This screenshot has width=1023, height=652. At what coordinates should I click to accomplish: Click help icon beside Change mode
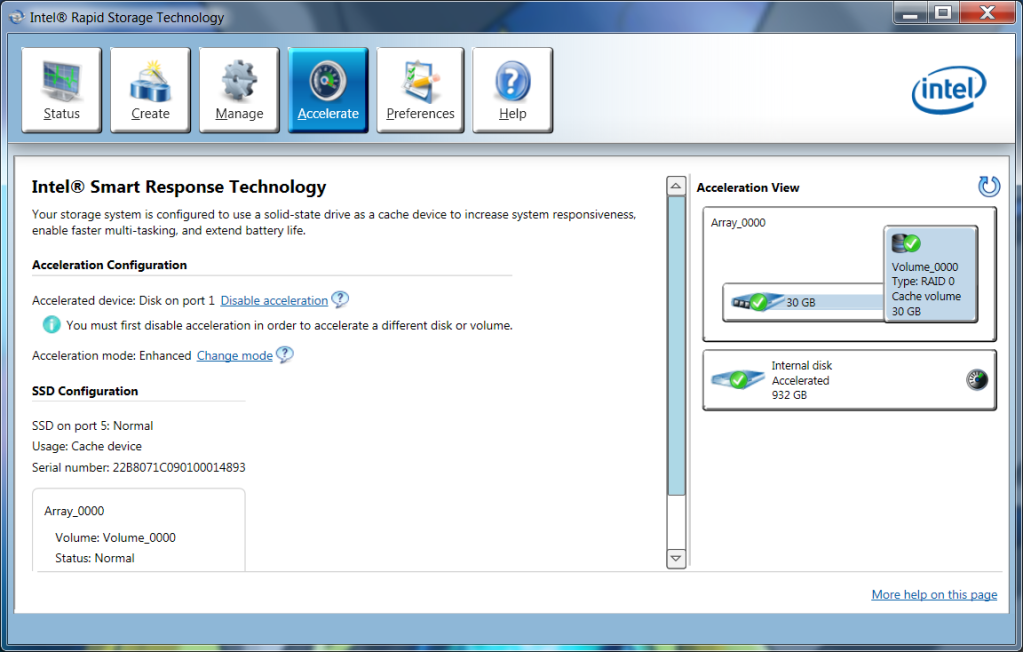(284, 354)
